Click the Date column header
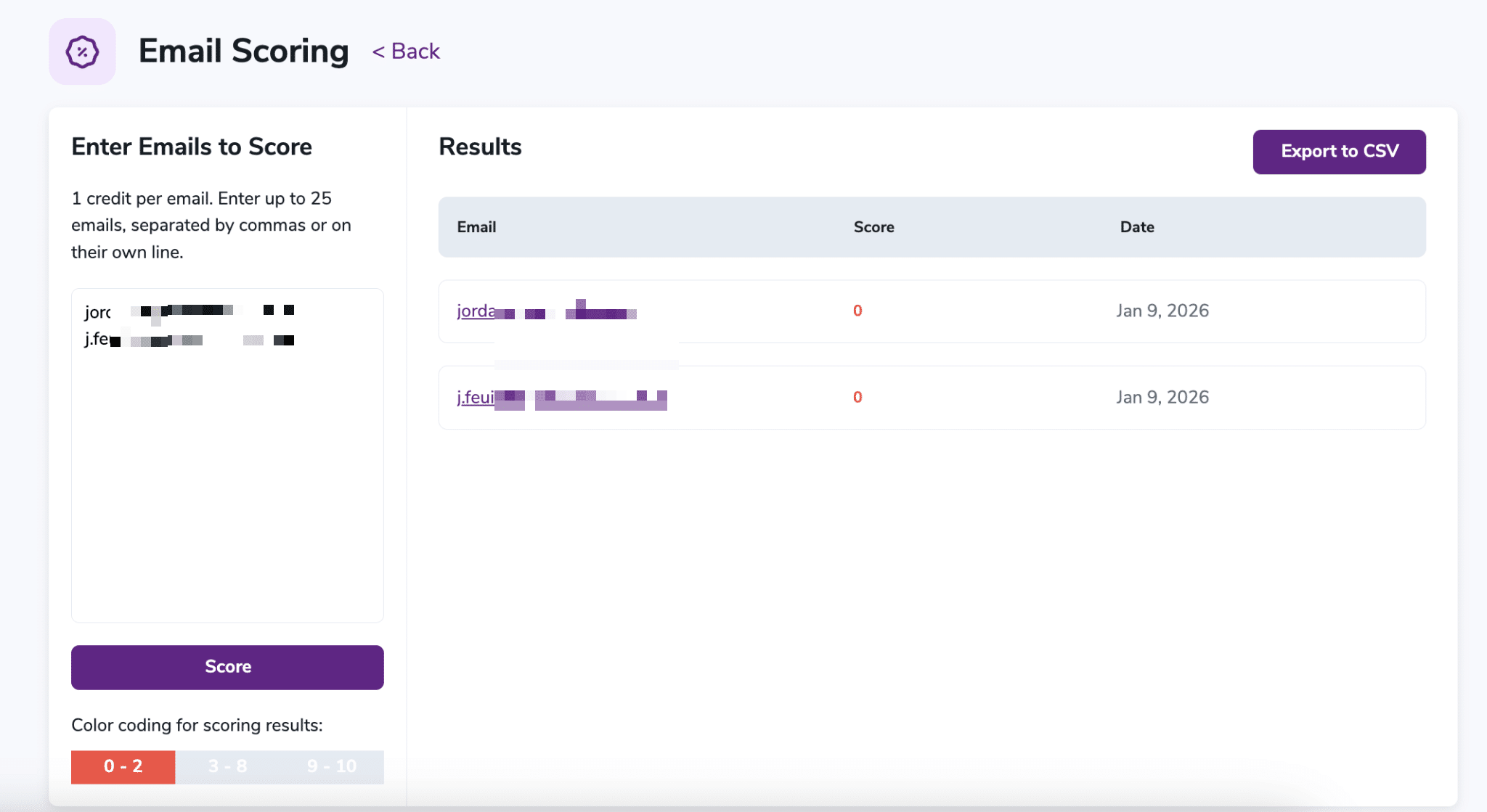 point(1137,227)
